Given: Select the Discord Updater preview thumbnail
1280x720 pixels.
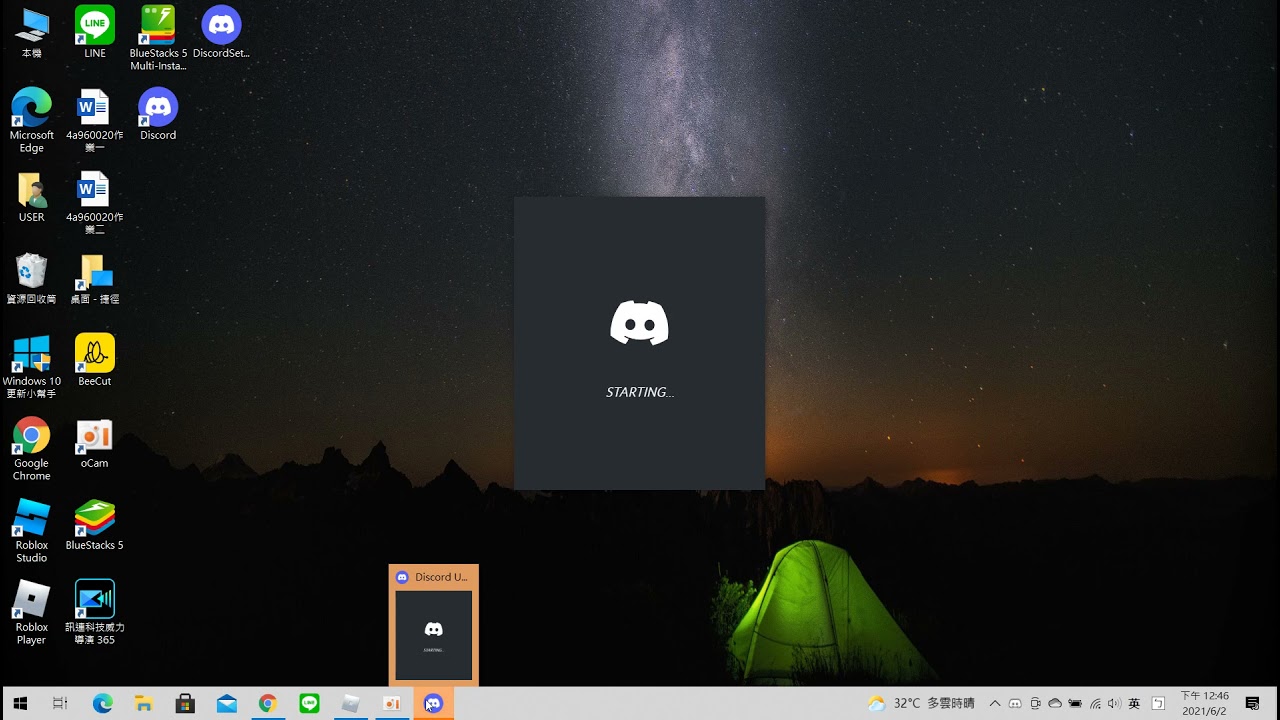Looking at the screenshot, I should pos(433,635).
